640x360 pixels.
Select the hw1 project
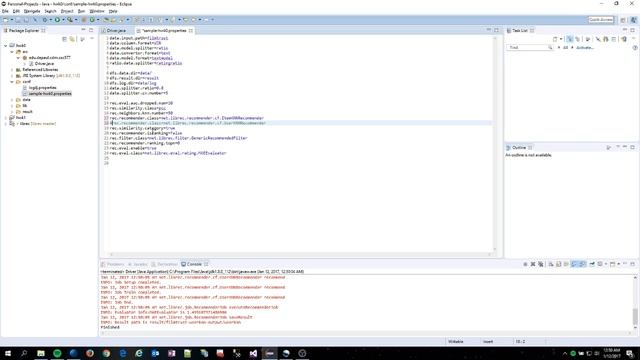click(x=20, y=118)
